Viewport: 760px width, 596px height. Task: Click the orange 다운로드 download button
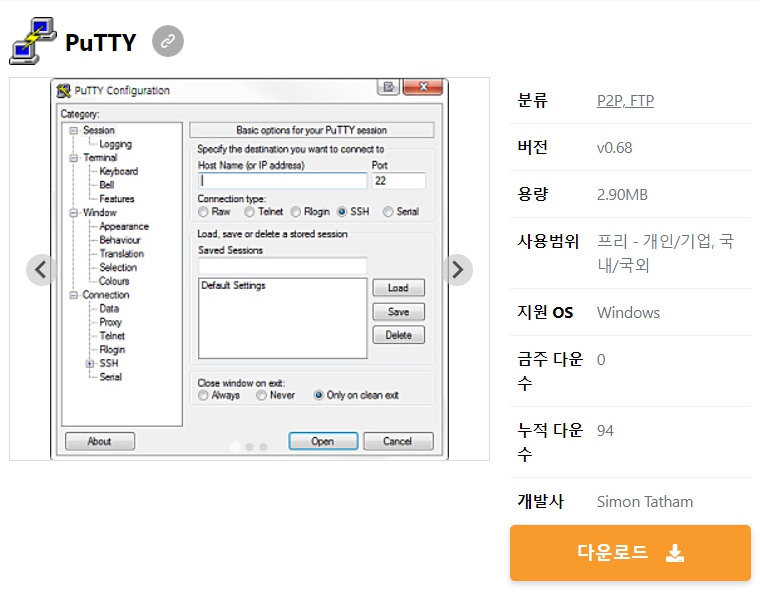[x=630, y=553]
